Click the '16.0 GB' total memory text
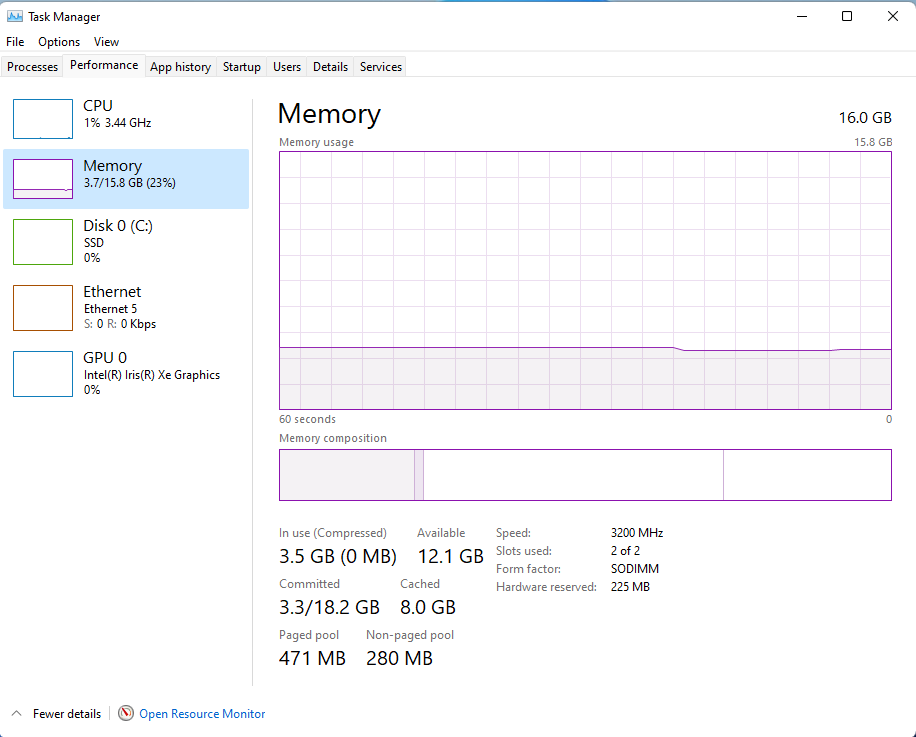The image size is (916, 737). click(865, 118)
